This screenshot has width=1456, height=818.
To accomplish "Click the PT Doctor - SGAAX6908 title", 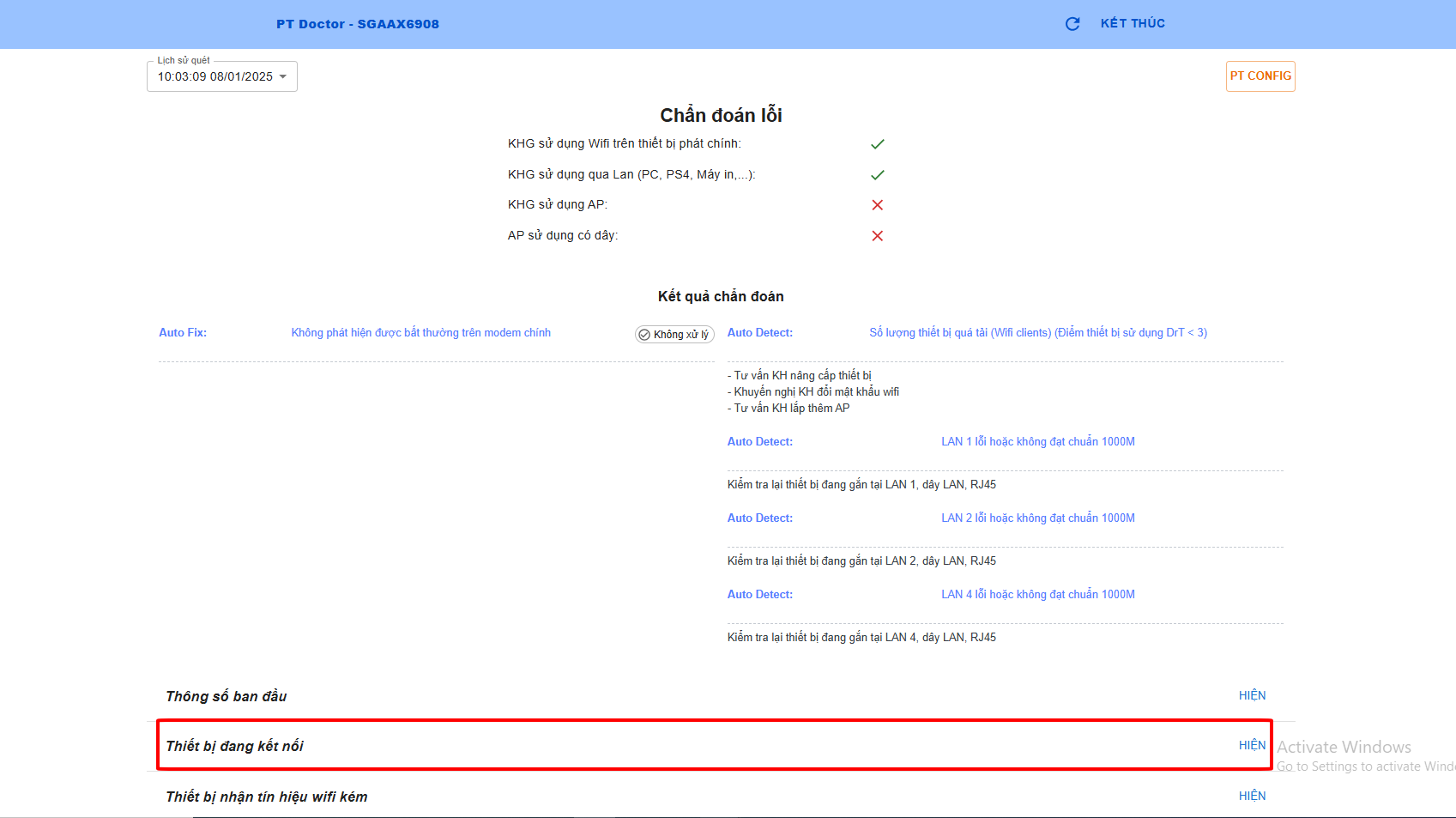I will coord(358,24).
